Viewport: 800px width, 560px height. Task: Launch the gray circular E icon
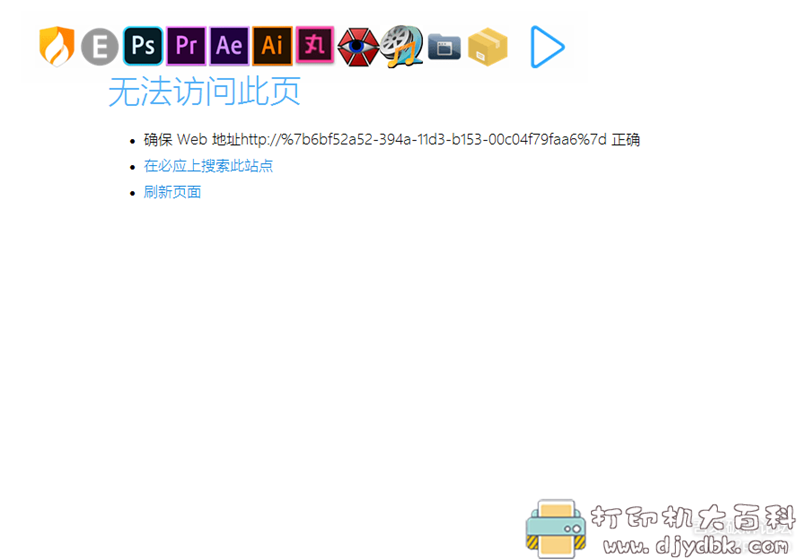pyautogui.click(x=100, y=46)
